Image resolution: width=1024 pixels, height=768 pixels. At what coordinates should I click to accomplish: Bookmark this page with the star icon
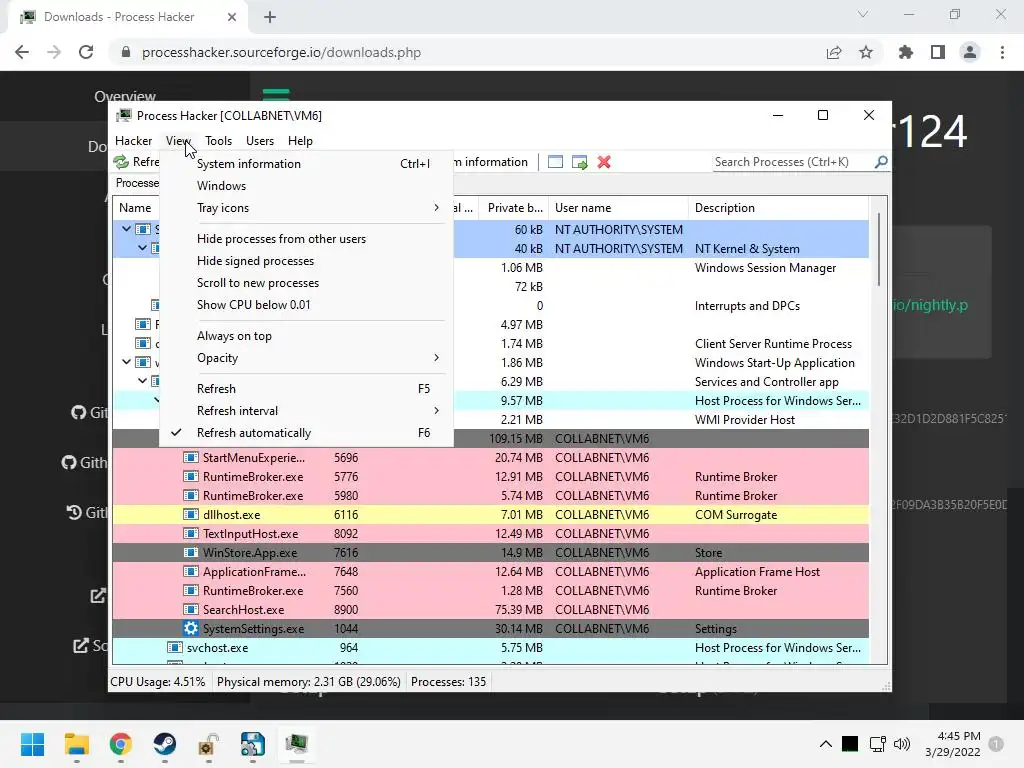[x=866, y=52]
